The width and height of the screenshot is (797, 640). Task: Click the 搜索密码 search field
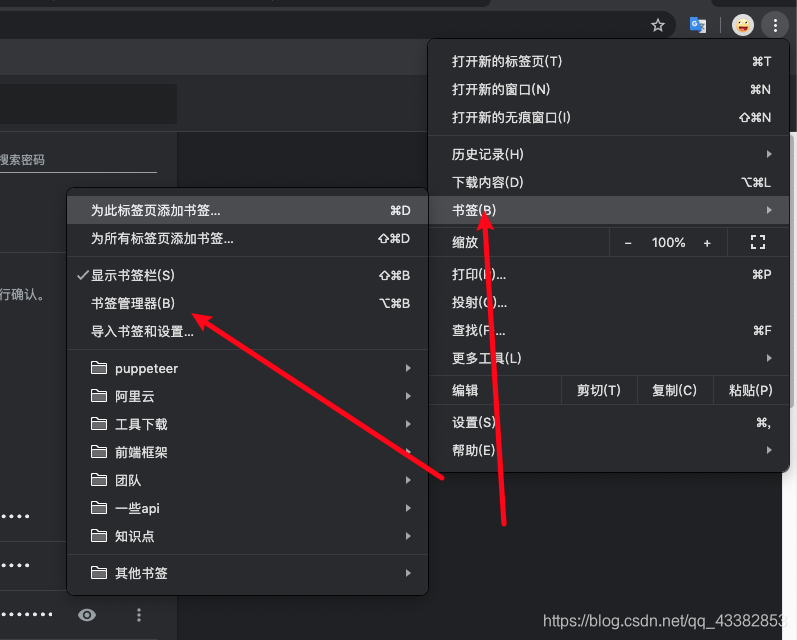(x=78, y=160)
